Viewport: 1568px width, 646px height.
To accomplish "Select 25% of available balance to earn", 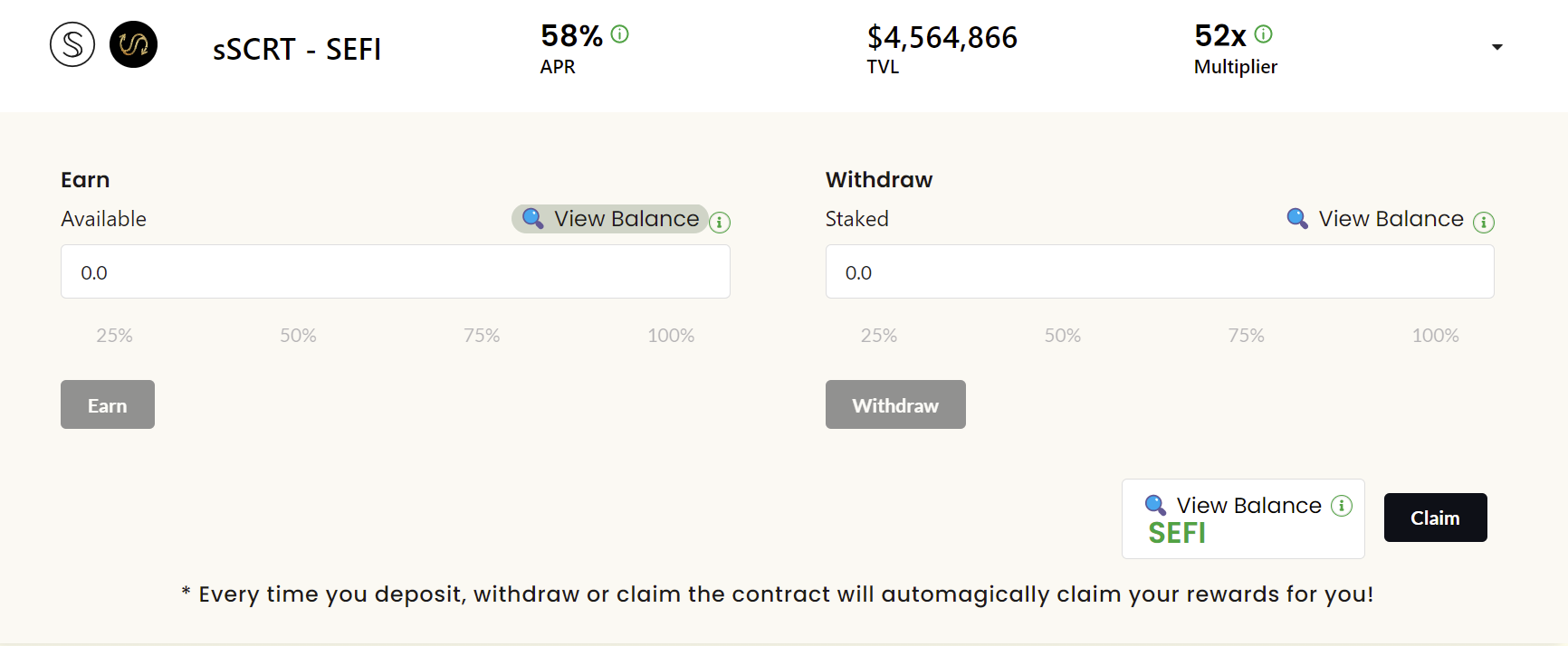I will point(115,336).
